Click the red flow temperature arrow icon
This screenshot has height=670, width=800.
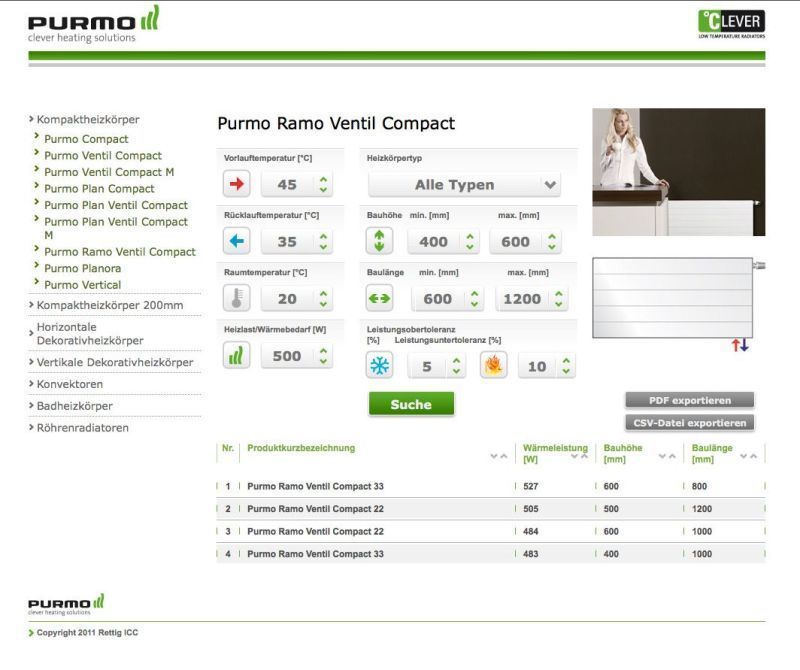pos(236,184)
